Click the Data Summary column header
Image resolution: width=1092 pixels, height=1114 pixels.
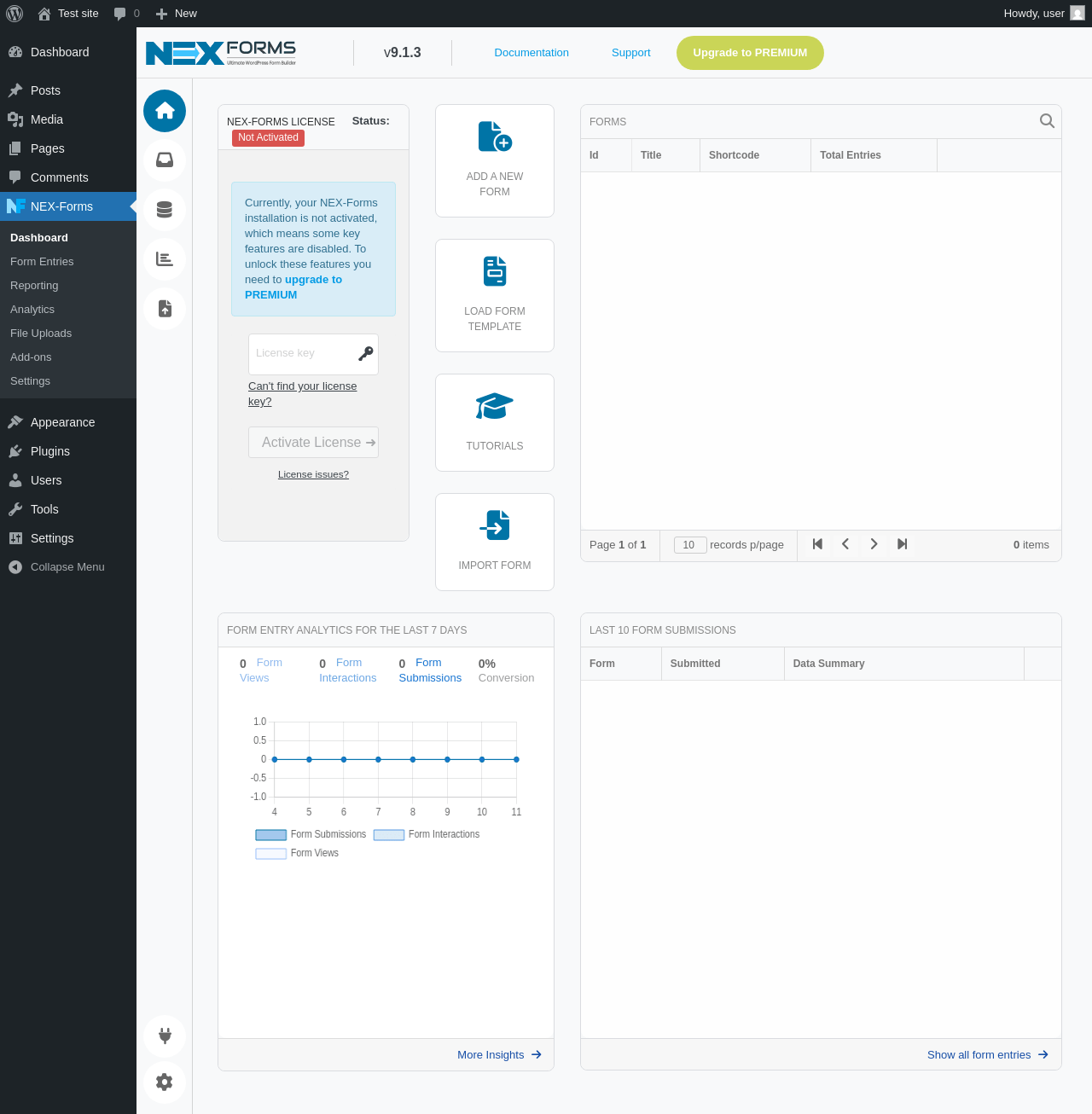903,664
